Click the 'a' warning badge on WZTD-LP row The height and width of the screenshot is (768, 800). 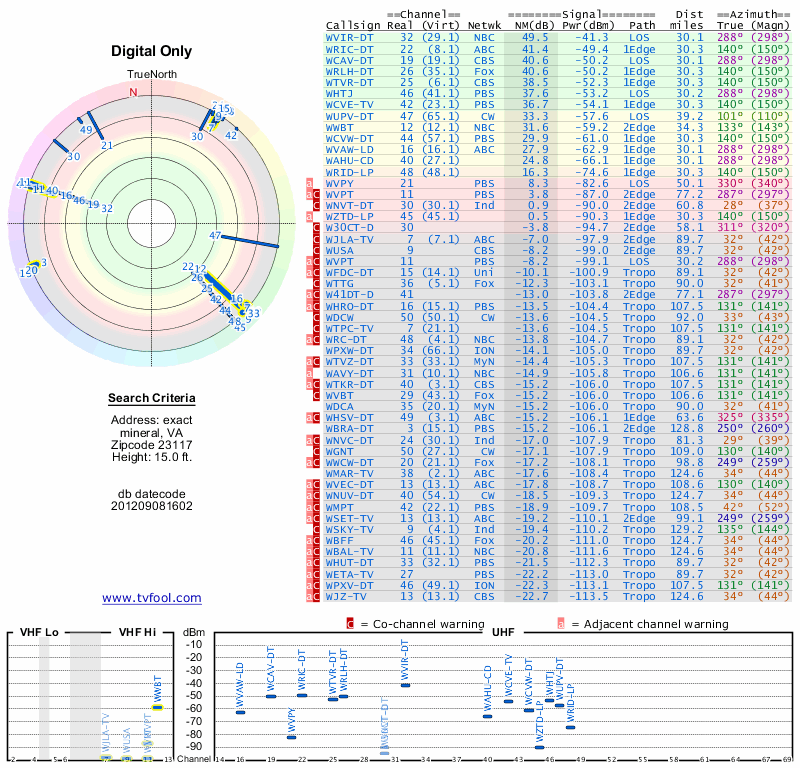309,217
